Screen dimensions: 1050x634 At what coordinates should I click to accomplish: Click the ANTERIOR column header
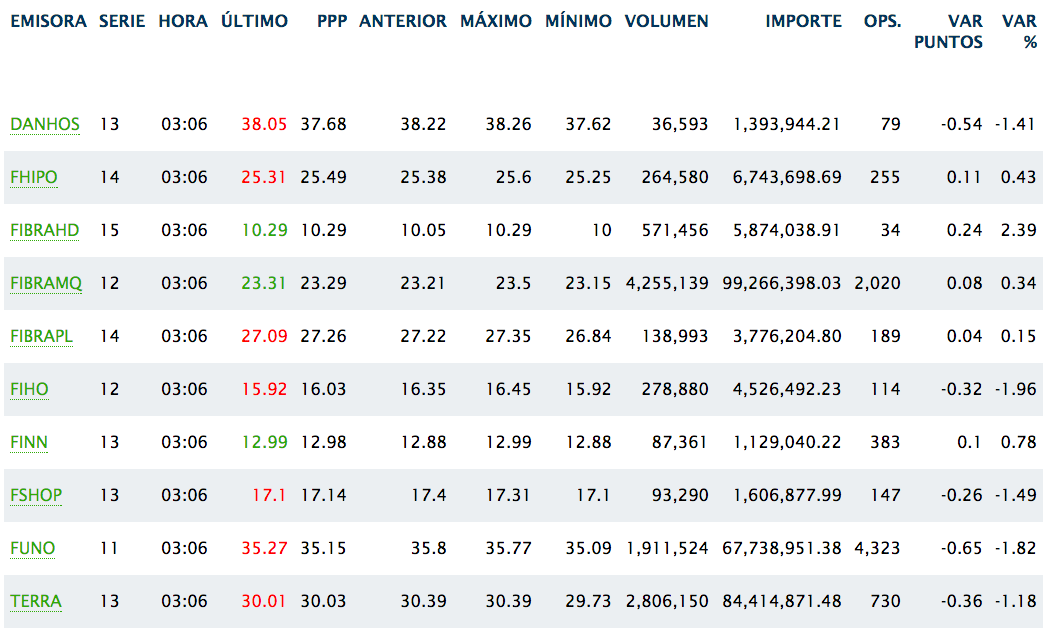[x=403, y=21]
